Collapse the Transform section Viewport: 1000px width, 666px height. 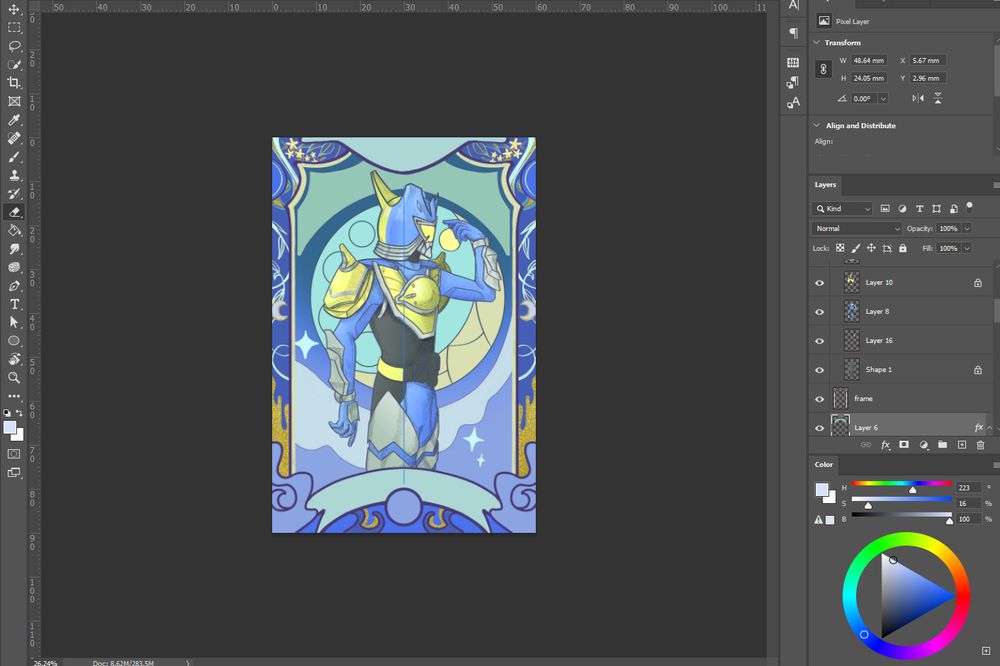tap(817, 42)
